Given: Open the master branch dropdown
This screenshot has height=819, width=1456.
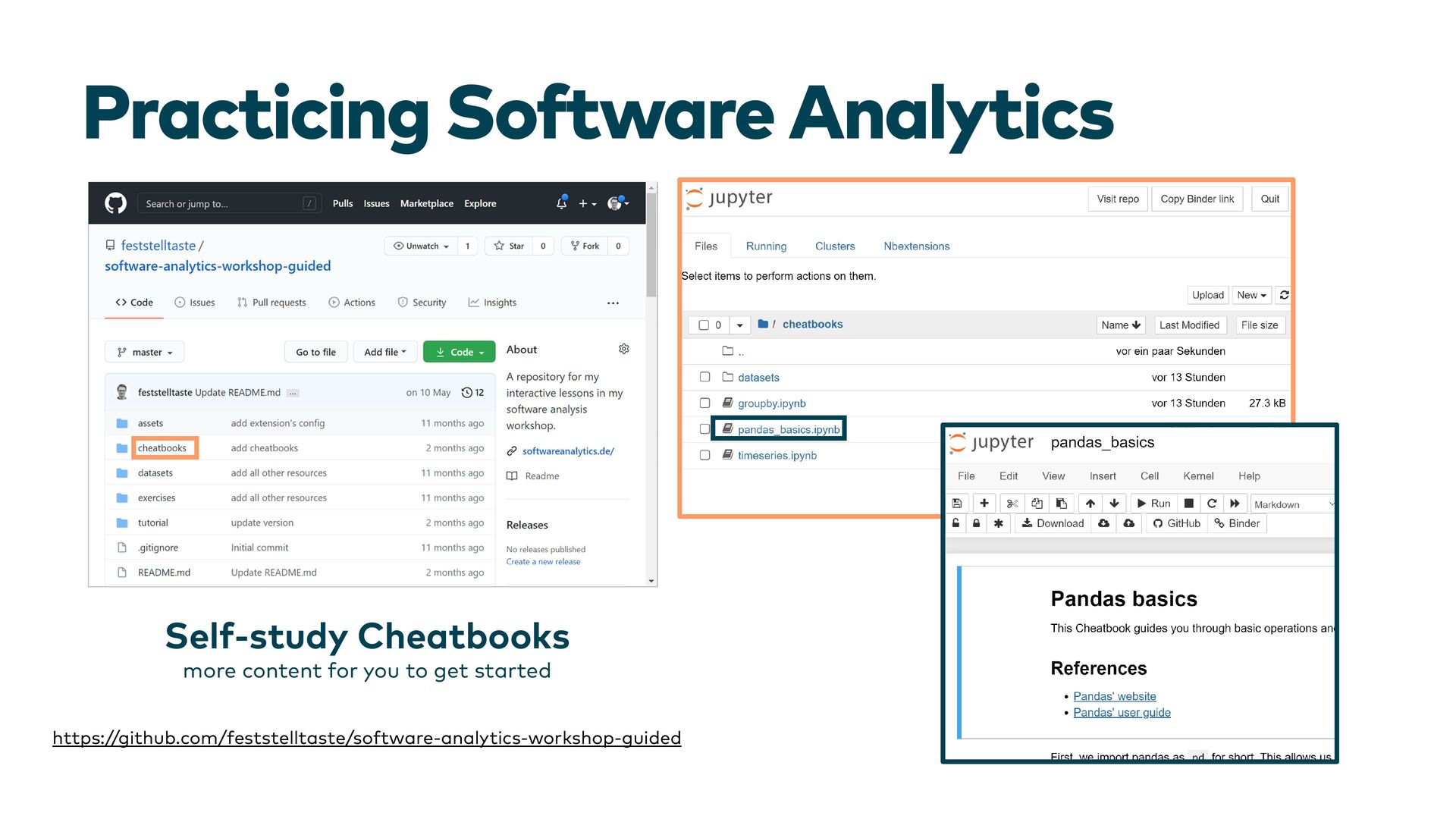Looking at the screenshot, I should pos(145,352).
